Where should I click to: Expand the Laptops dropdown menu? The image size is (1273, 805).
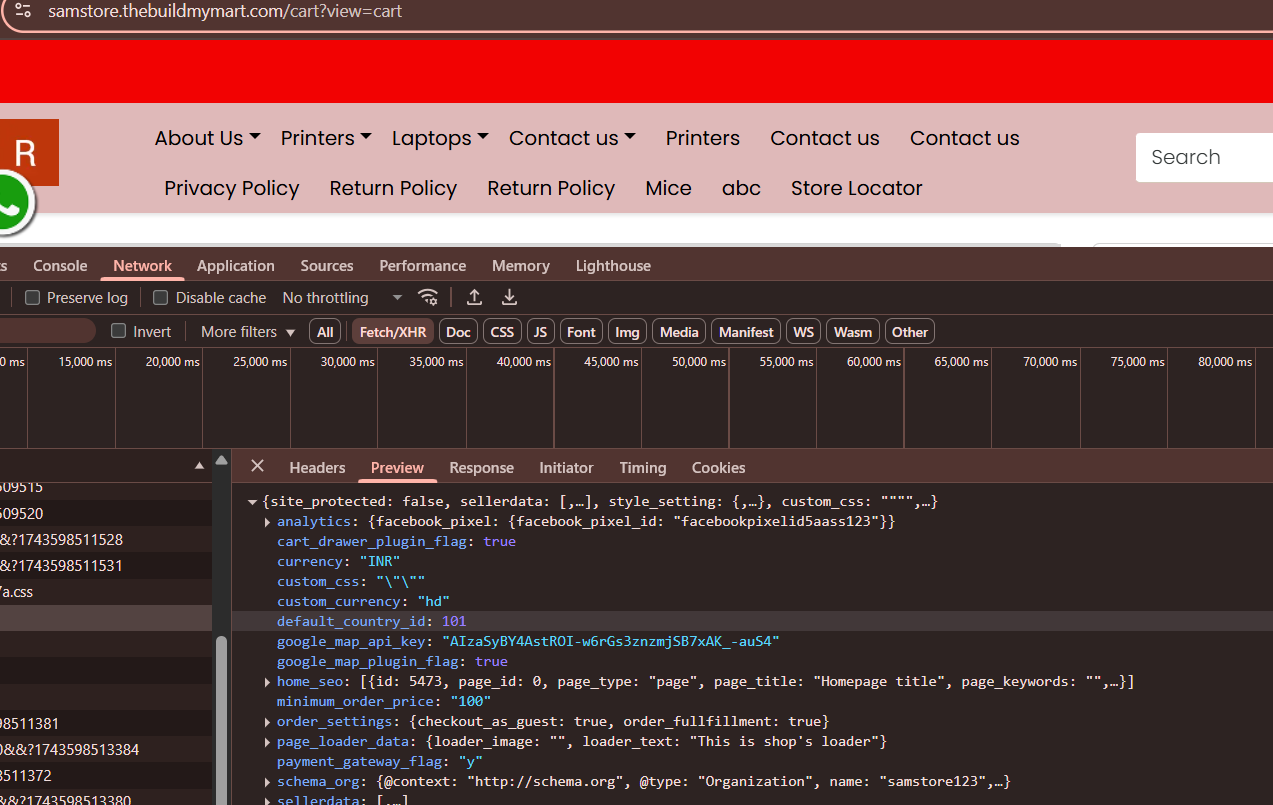[440, 138]
